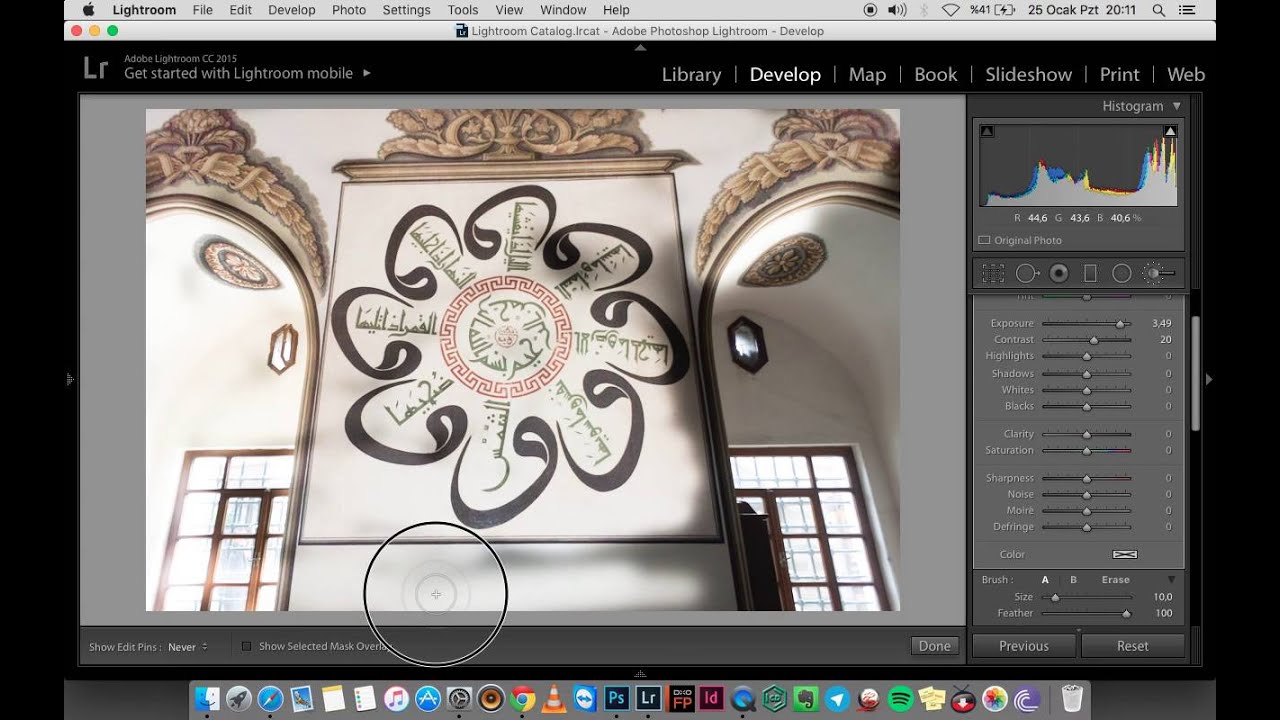Enable Show Selected Mask Overlay checkbox
Screen dimensions: 1280x720
tap(246, 646)
